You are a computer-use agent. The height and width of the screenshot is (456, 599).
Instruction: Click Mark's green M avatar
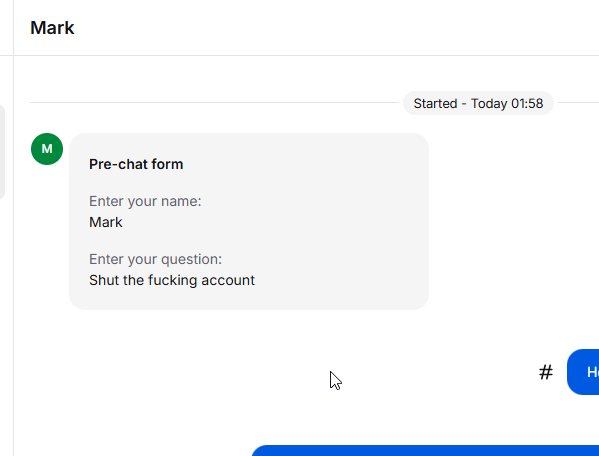pyautogui.click(x=47, y=149)
